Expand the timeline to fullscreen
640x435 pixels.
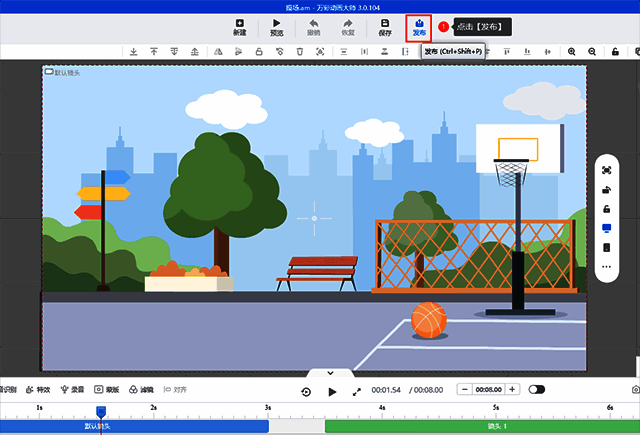(x=356, y=390)
